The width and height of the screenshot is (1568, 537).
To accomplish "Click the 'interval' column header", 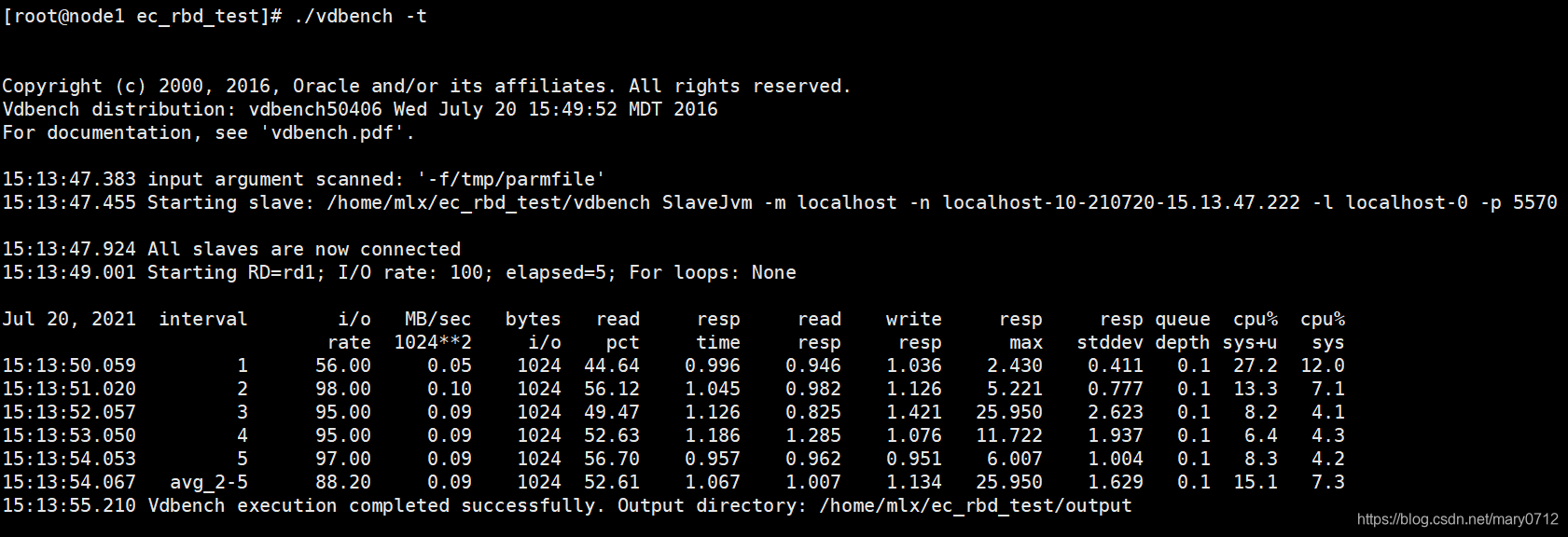I will [x=203, y=319].
